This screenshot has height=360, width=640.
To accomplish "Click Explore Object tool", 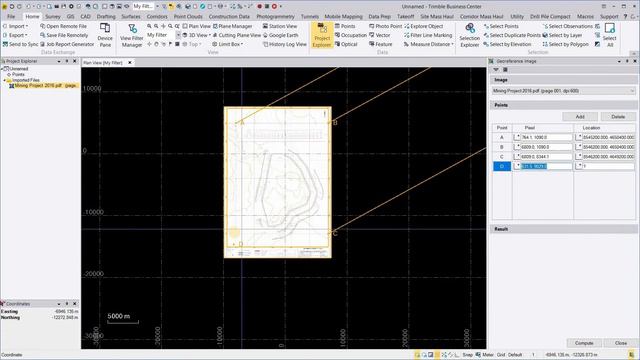I will [423, 26].
